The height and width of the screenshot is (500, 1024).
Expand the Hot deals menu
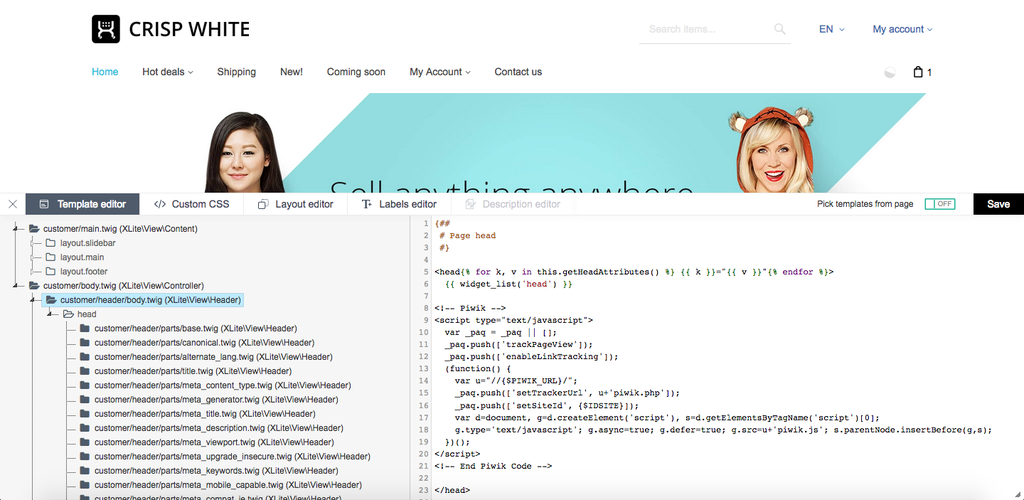167,72
